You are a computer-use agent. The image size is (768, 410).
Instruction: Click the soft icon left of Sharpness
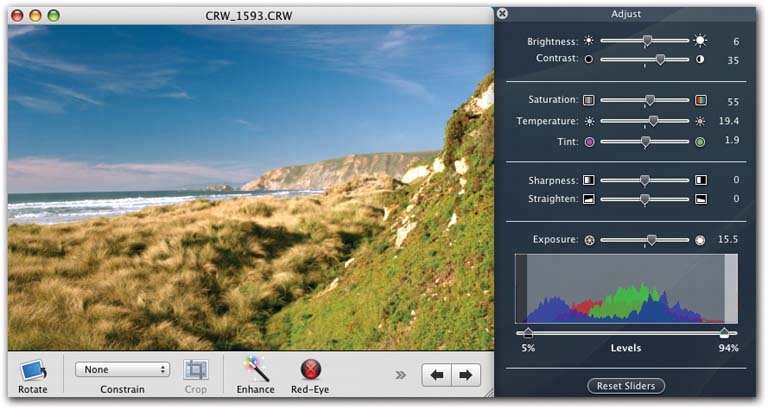[589, 180]
